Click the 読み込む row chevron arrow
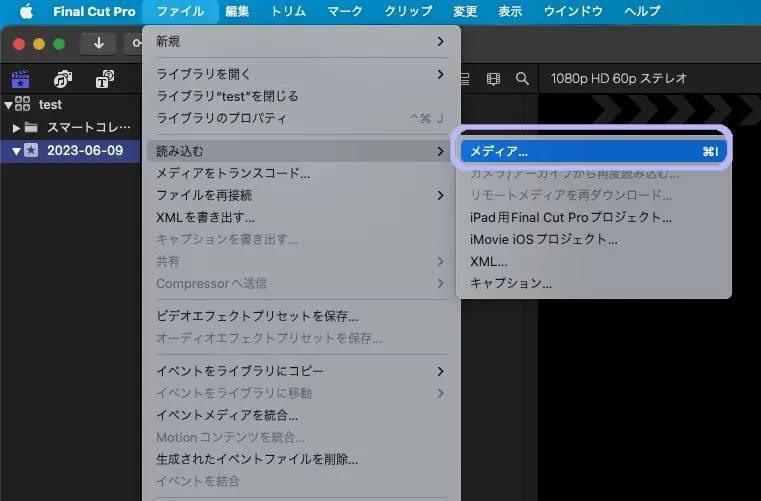This screenshot has width=761, height=501. pos(440,151)
